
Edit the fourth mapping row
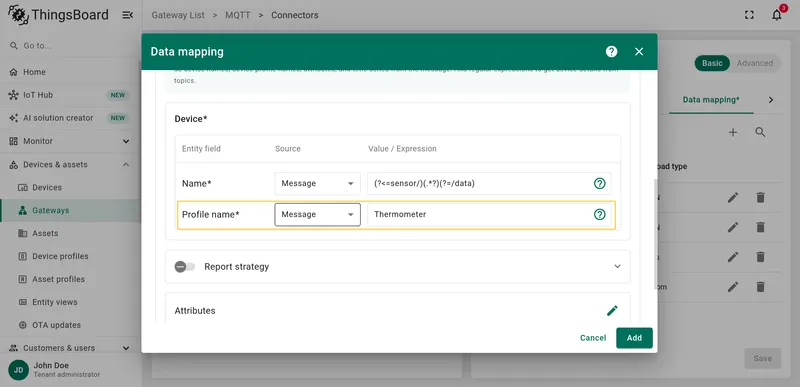733,287
